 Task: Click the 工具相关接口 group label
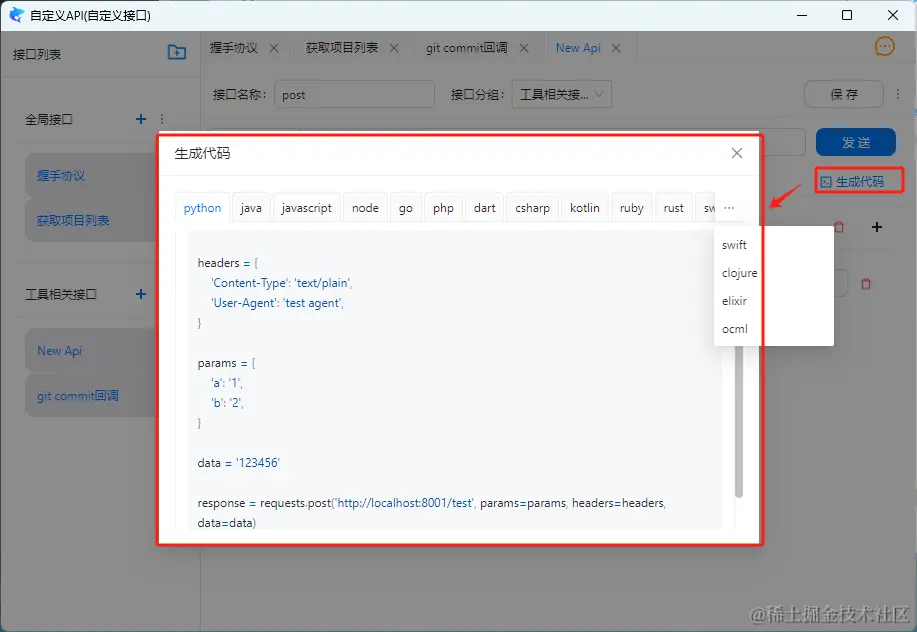click(61, 295)
